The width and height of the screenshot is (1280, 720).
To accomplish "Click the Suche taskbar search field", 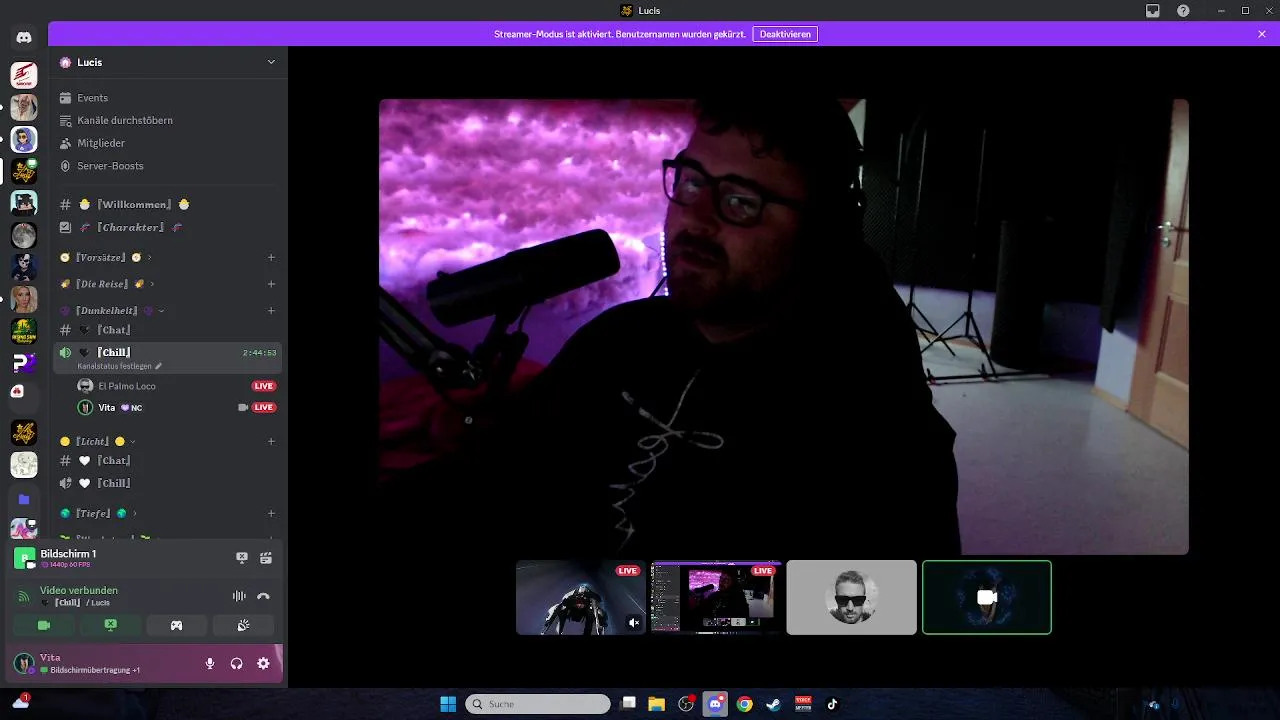I will pos(538,704).
